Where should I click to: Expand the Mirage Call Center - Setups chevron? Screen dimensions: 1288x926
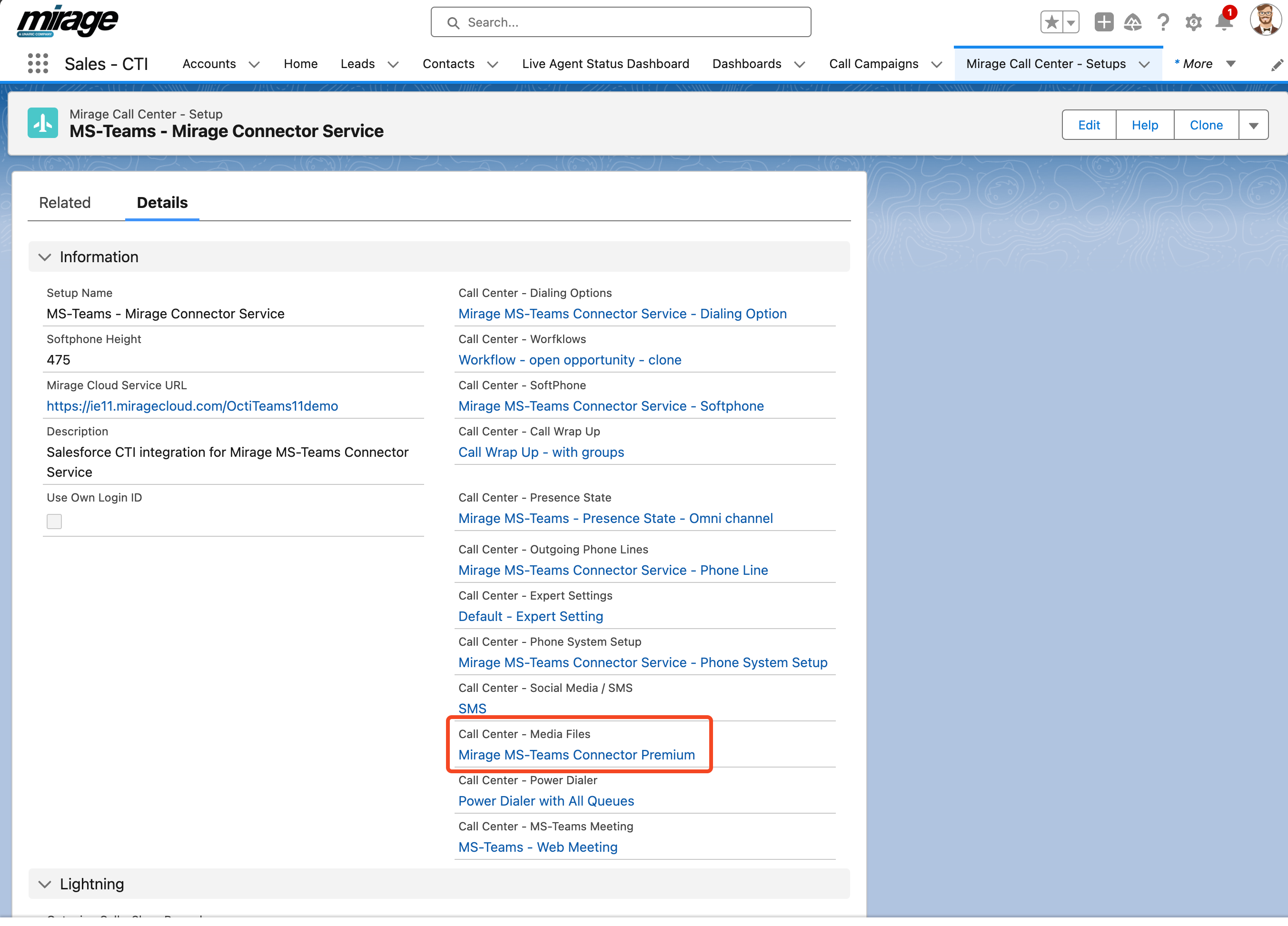point(1144,64)
